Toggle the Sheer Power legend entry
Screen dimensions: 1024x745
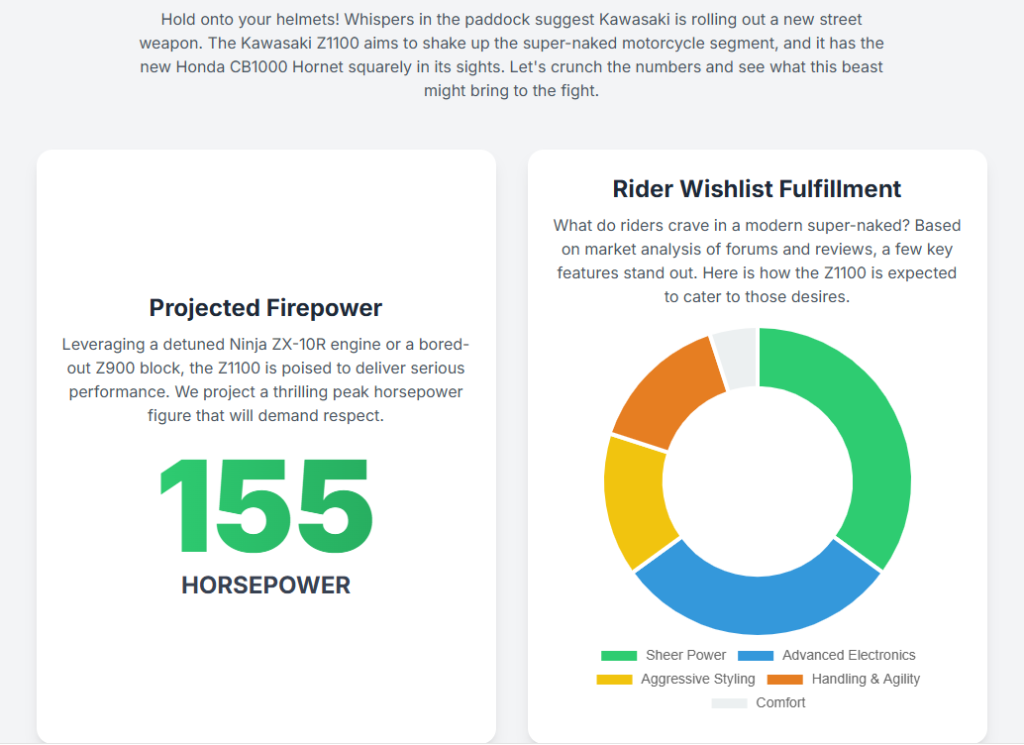[x=686, y=655]
